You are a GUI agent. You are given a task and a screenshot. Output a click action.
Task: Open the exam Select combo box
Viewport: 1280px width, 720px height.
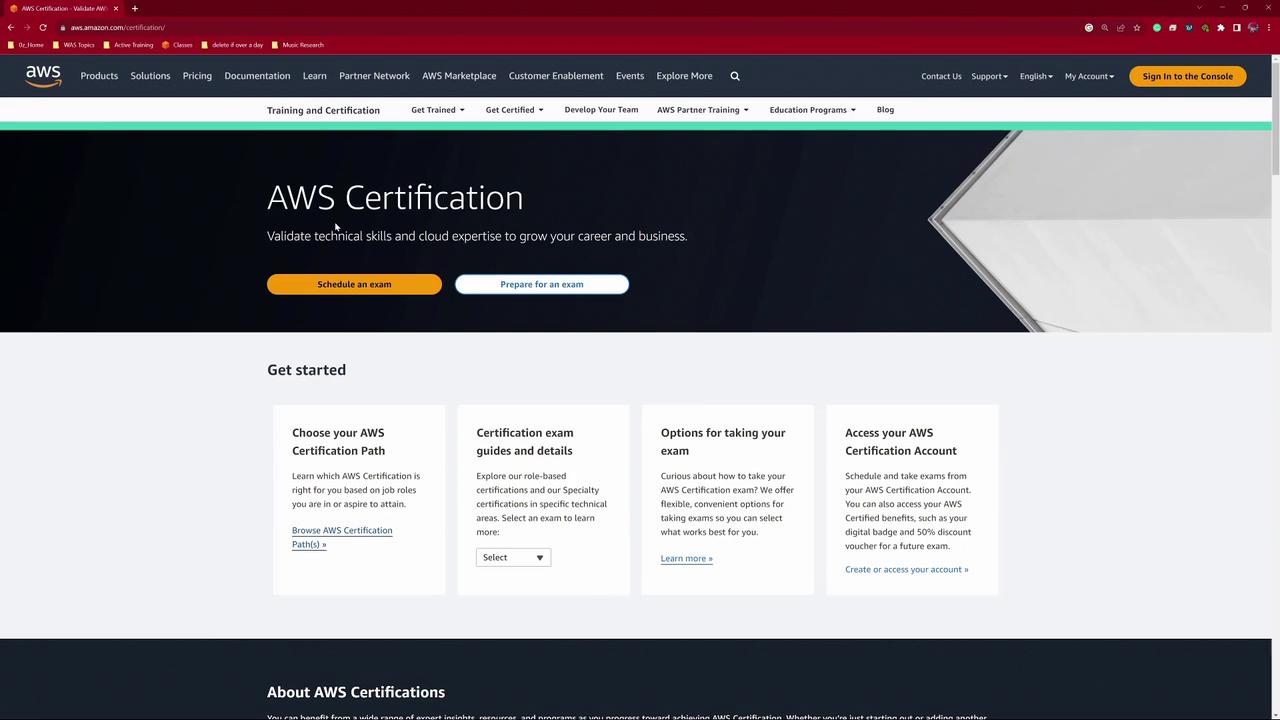[x=513, y=558]
